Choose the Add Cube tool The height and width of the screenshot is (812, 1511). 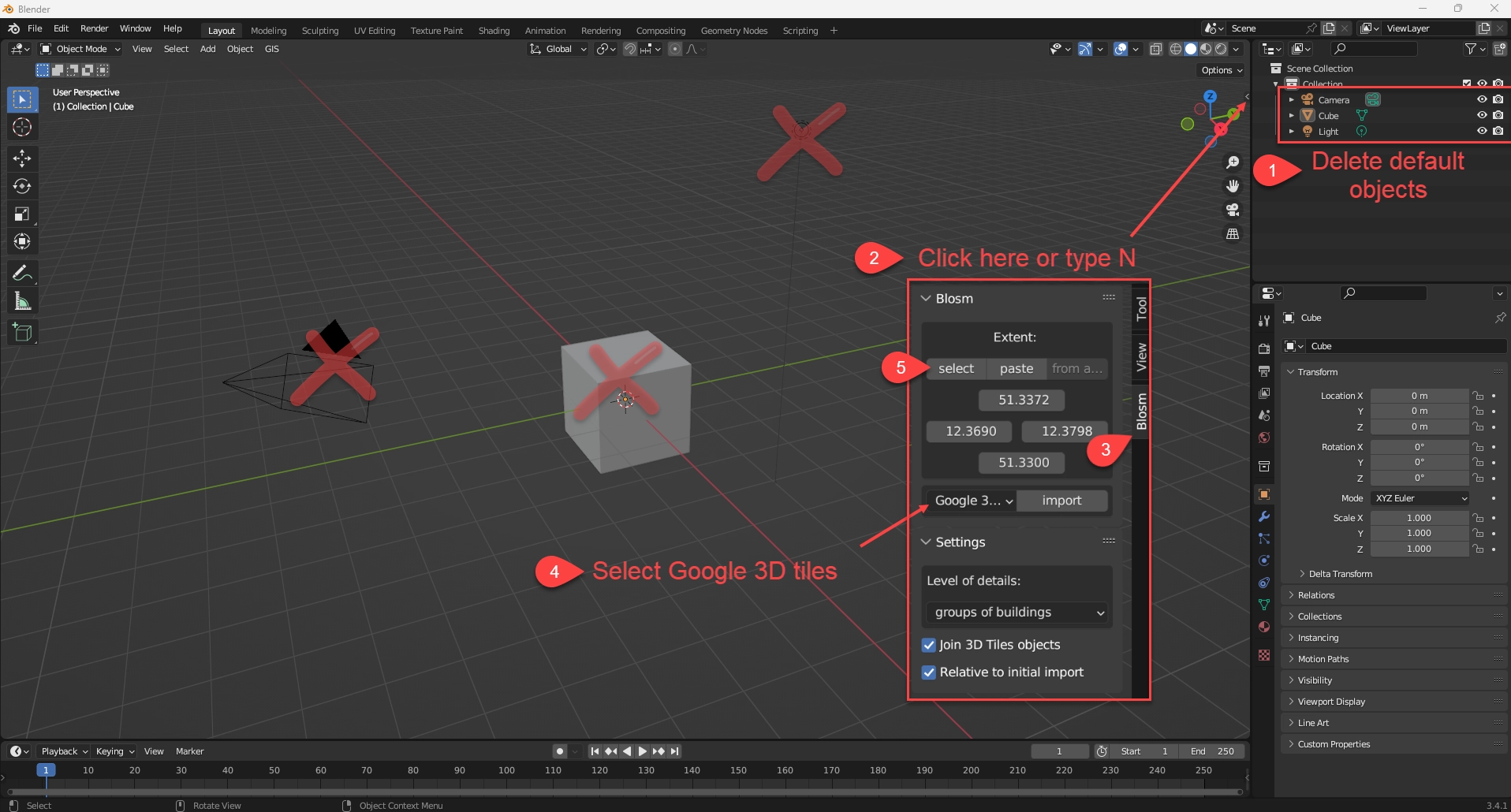pos(22,332)
